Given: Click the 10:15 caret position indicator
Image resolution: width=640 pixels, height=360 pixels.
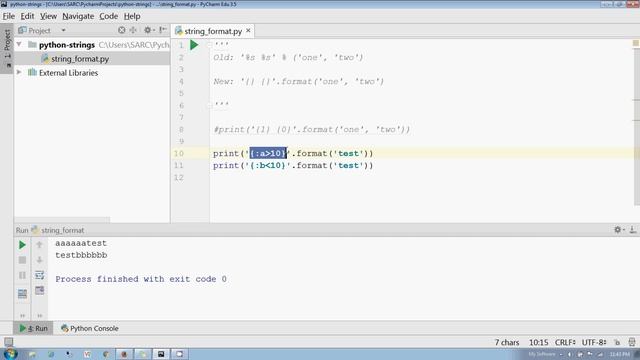Looking at the screenshot, I should 538,342.
